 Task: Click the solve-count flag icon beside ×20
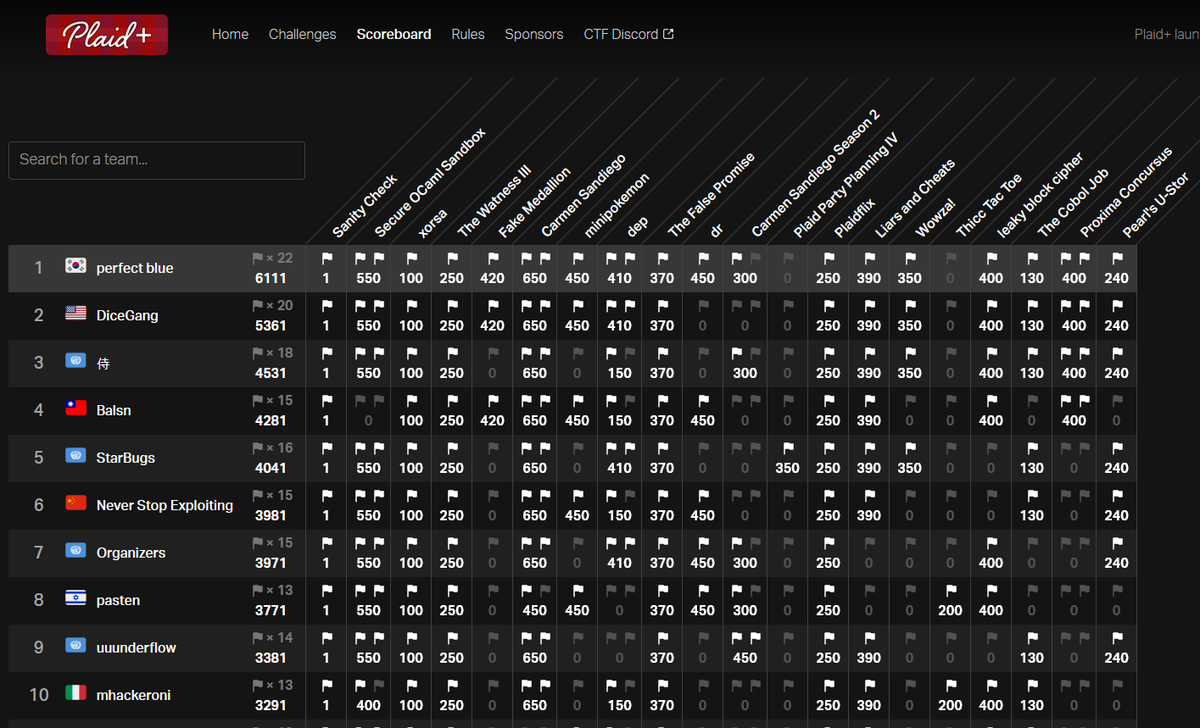coord(257,305)
